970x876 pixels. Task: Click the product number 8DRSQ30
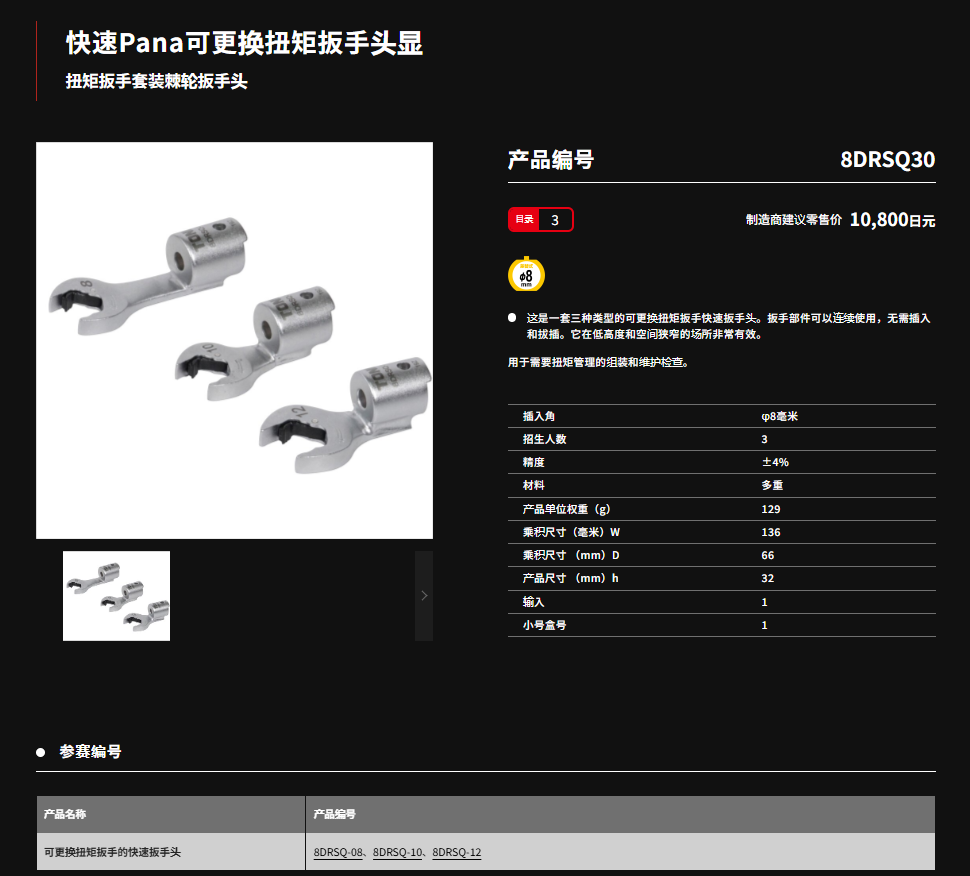click(x=887, y=160)
